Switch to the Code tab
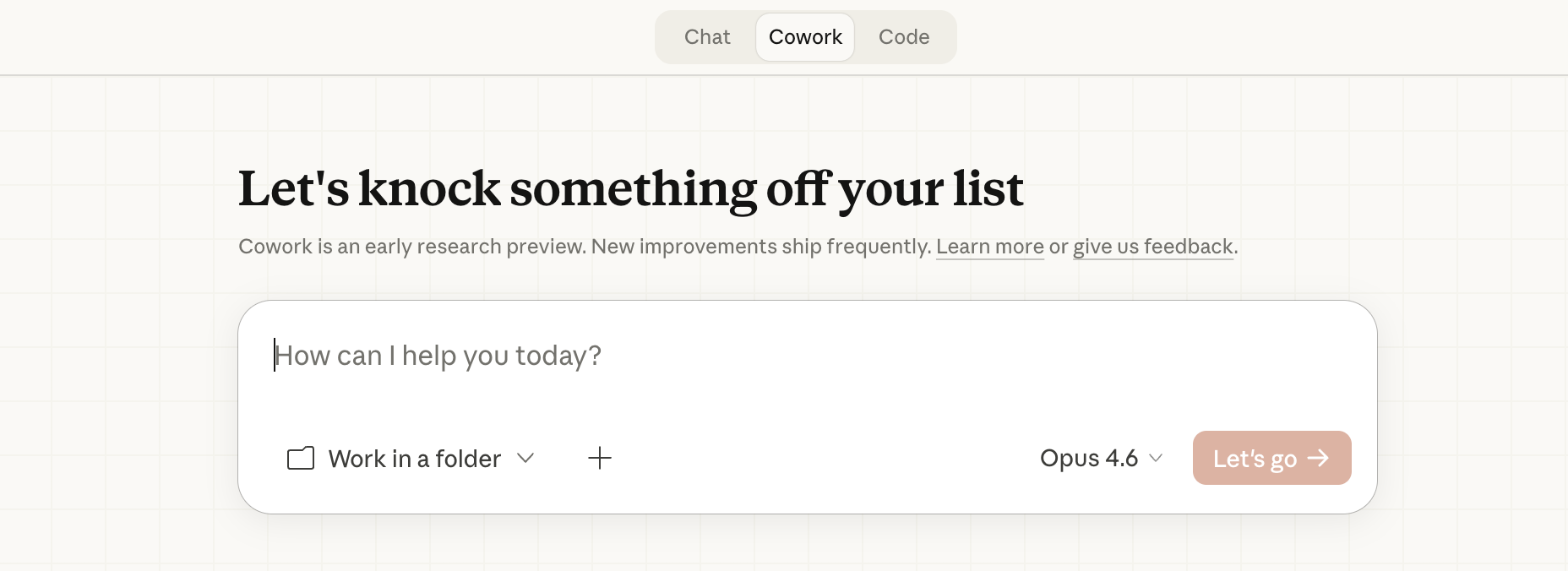 pyautogui.click(x=903, y=37)
